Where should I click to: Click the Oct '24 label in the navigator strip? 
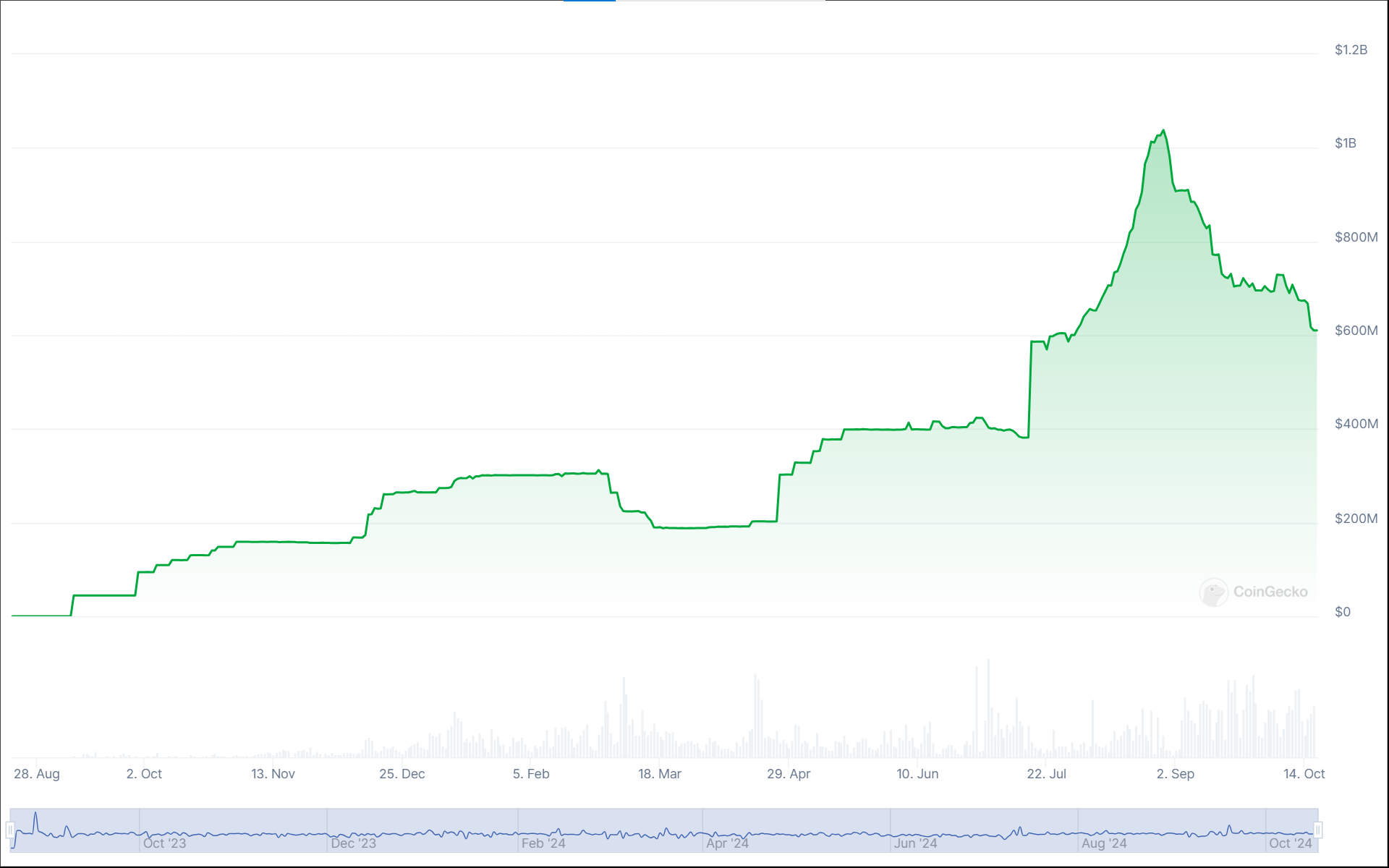1292,843
